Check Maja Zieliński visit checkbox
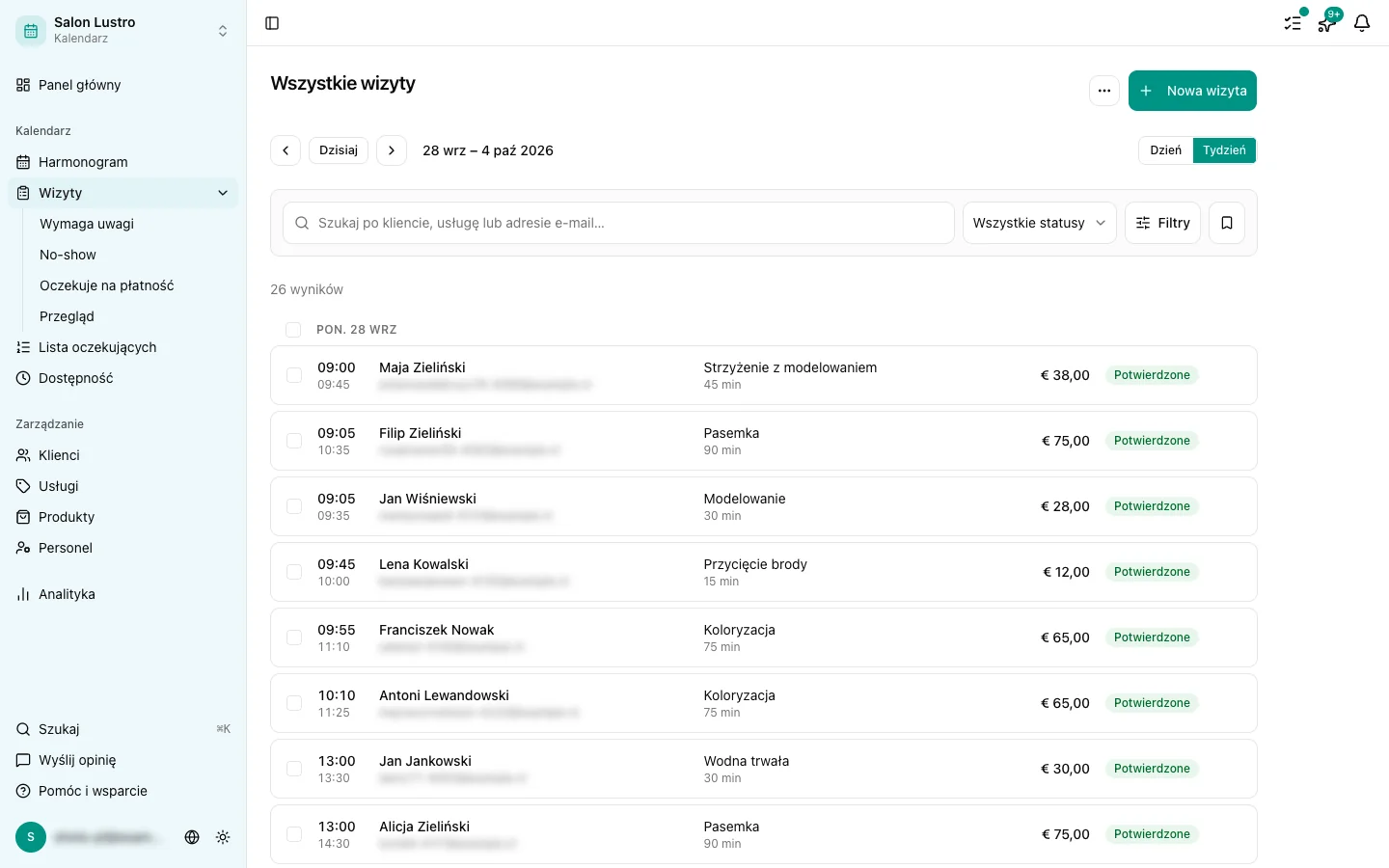 (x=294, y=375)
